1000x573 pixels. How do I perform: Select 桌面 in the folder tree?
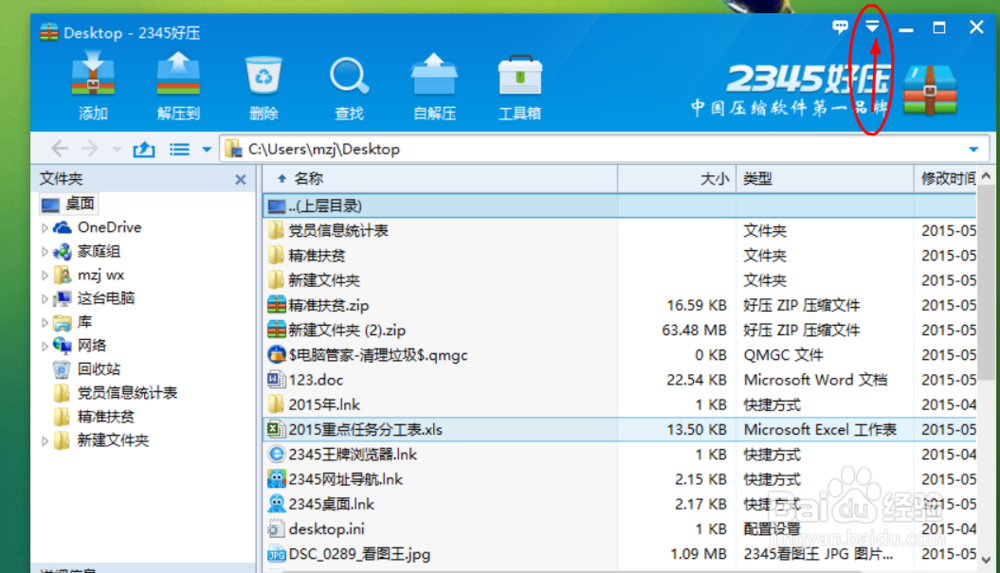click(68, 204)
